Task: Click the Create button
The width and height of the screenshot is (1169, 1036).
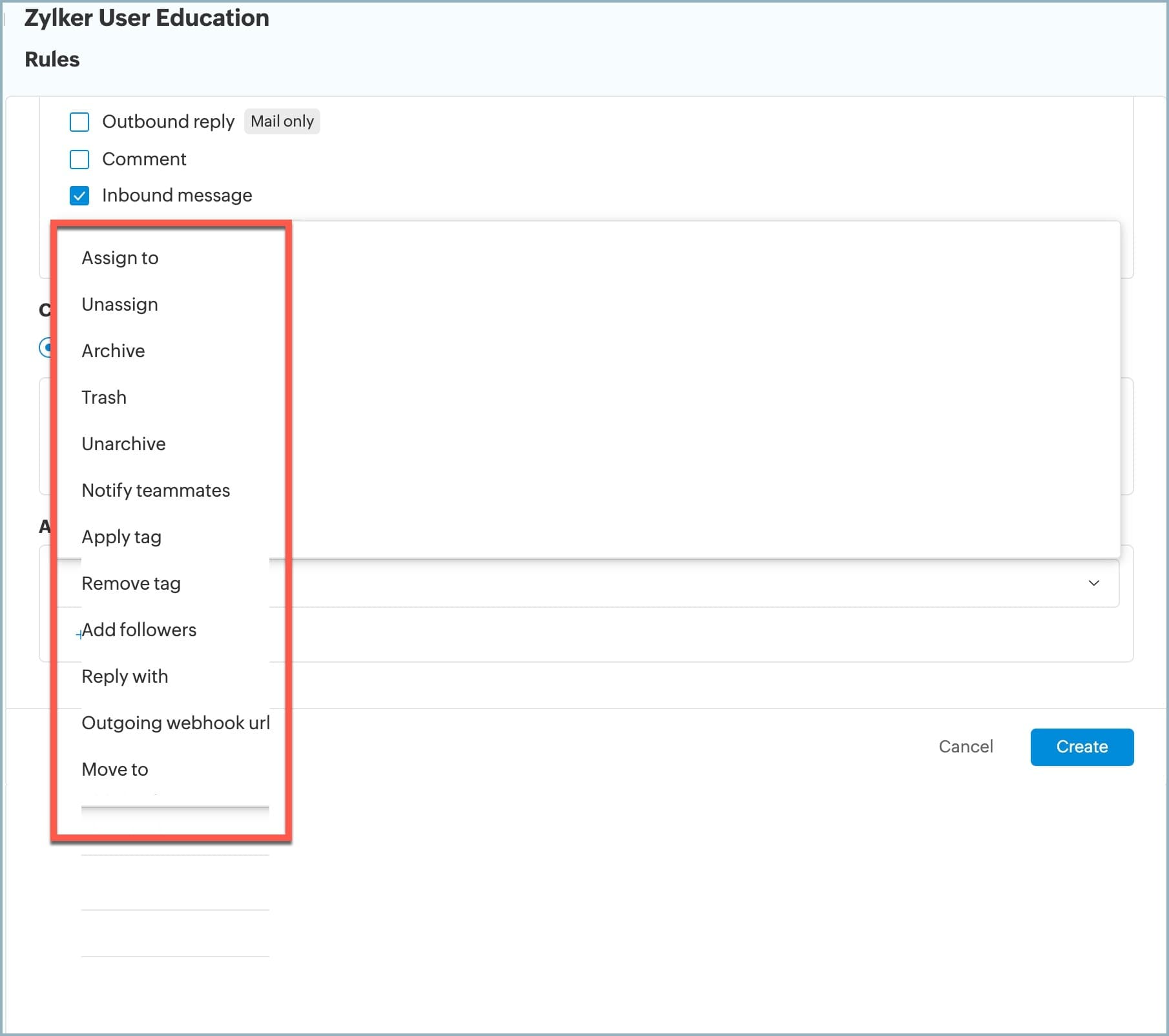Action: [x=1082, y=747]
